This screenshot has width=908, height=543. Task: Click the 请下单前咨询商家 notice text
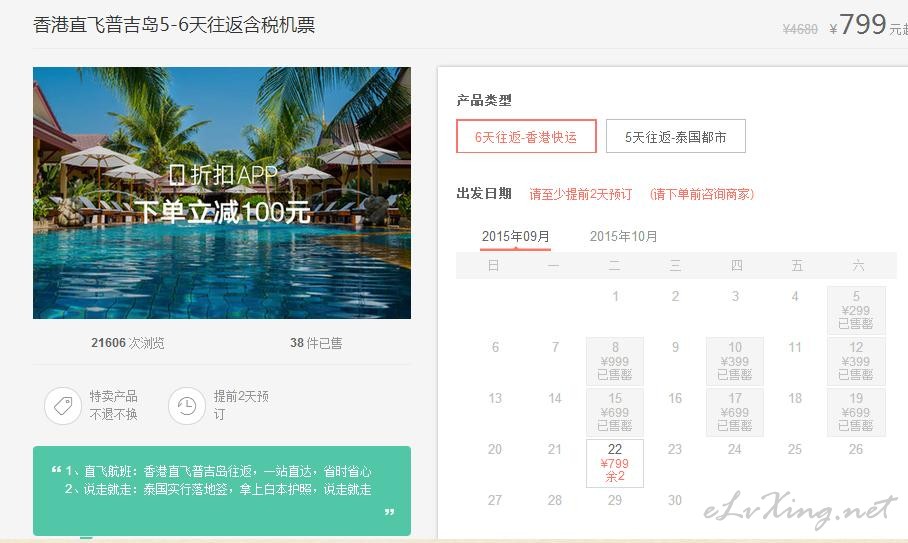[702, 194]
